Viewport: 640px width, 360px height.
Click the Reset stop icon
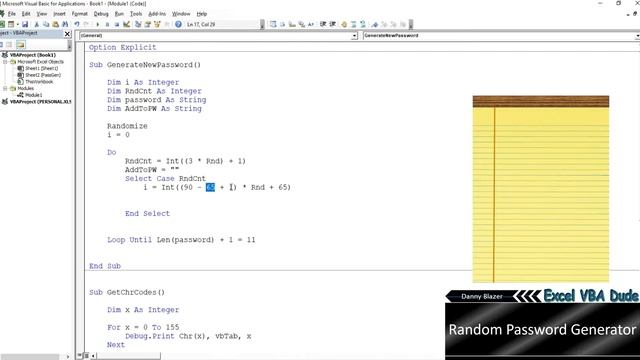coord(117,24)
